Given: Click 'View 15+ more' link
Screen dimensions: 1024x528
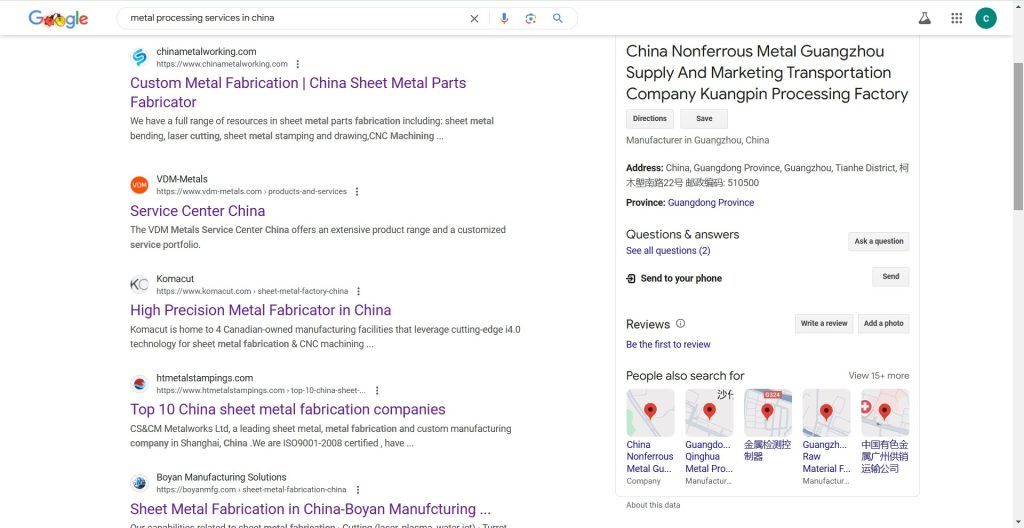Looking at the screenshot, I should 878,376.
